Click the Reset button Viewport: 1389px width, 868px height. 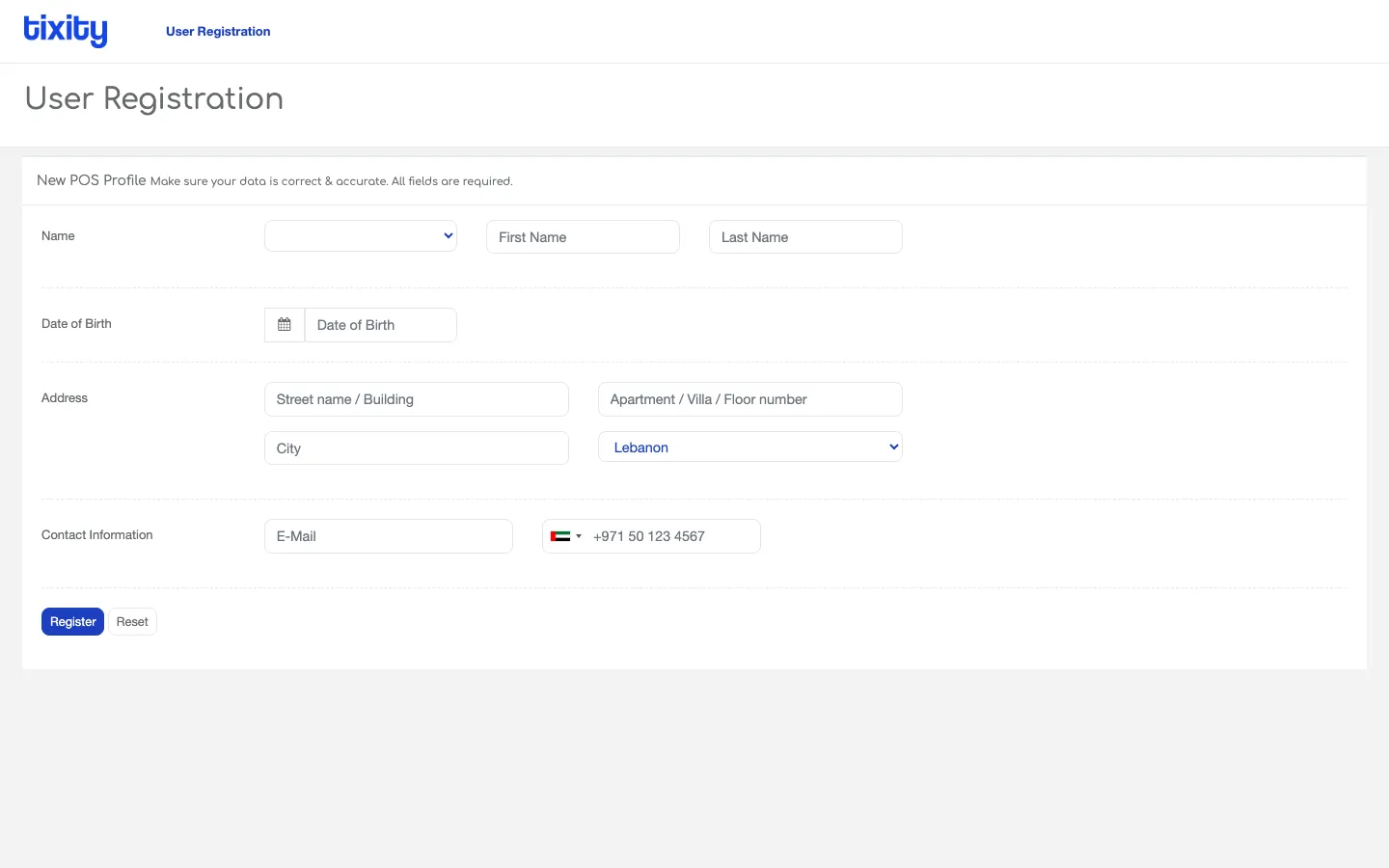coord(132,622)
